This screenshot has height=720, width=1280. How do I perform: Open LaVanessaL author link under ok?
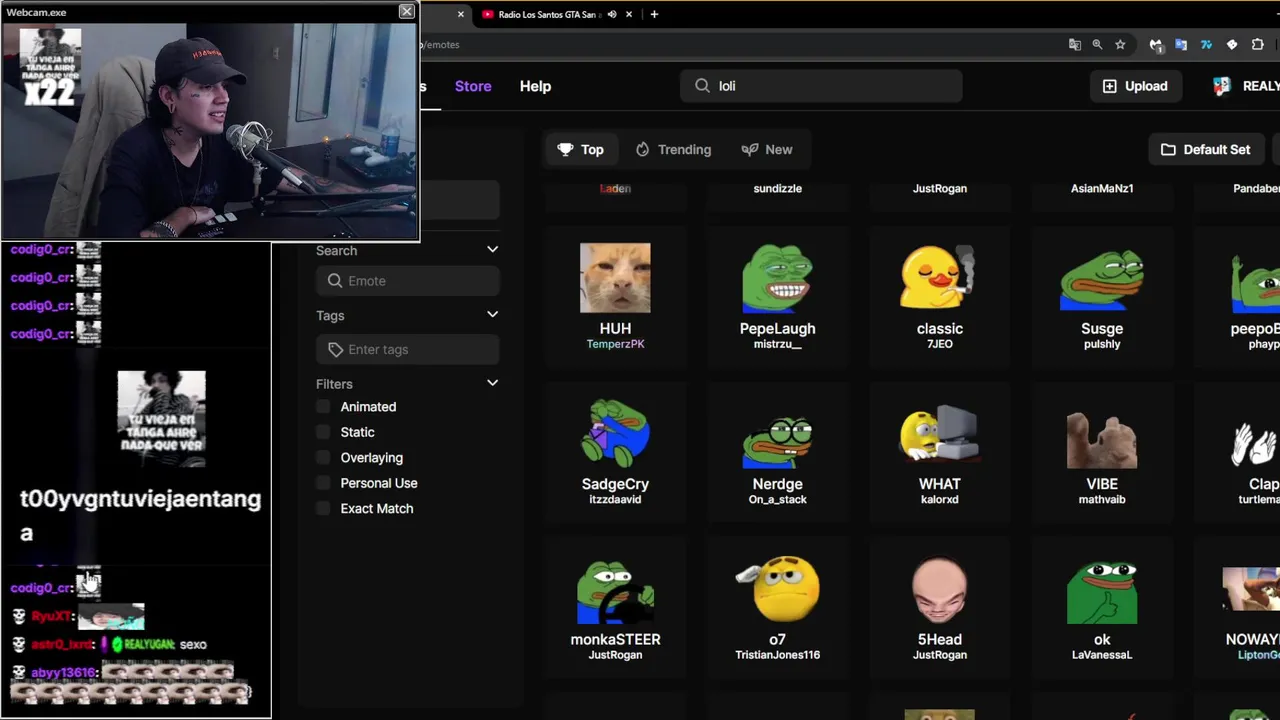1102,655
